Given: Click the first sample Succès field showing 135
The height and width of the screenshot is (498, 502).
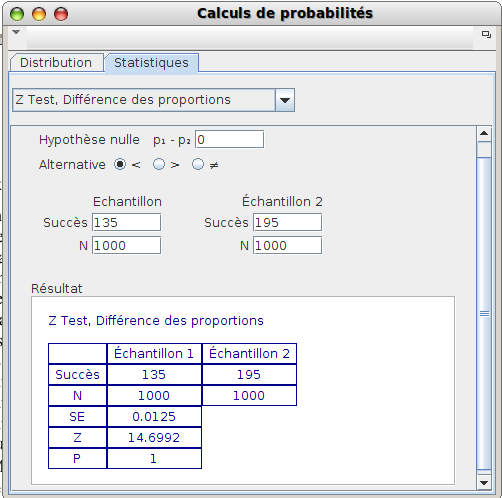Looking at the screenshot, I should tap(126, 222).
